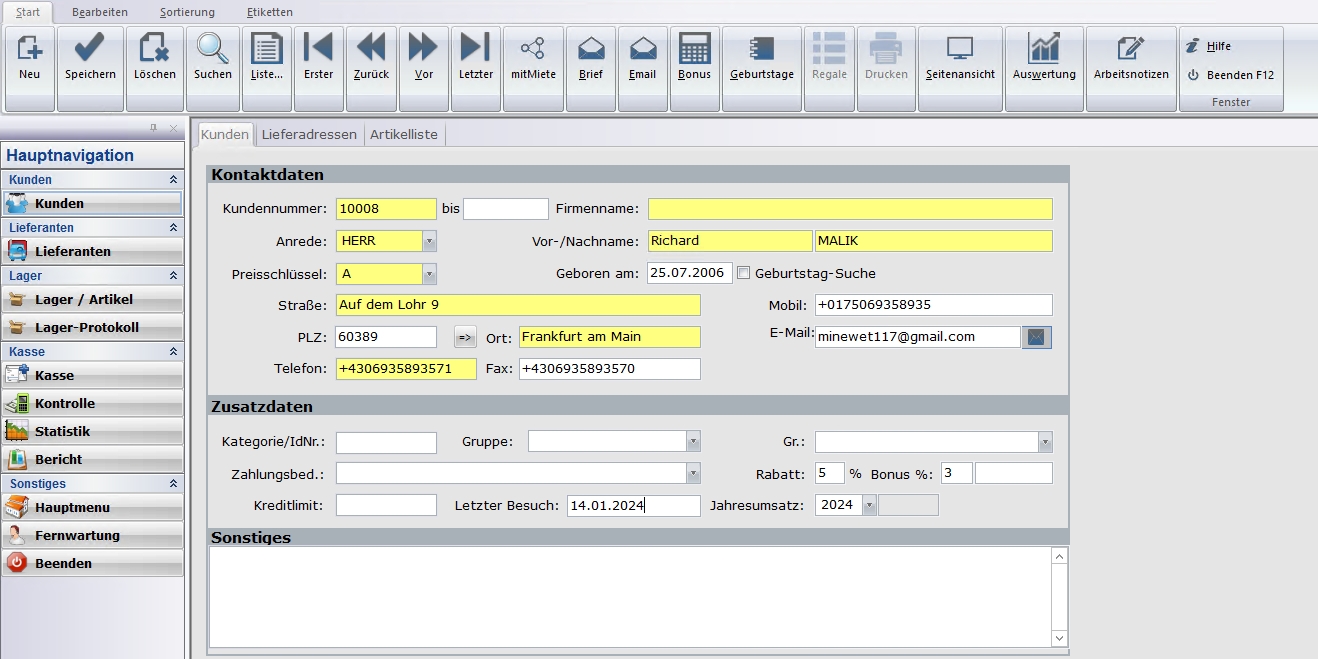Image resolution: width=1318 pixels, height=659 pixels.
Task: Expand the Preisschlüssel dropdown
Action: [x=429, y=273]
